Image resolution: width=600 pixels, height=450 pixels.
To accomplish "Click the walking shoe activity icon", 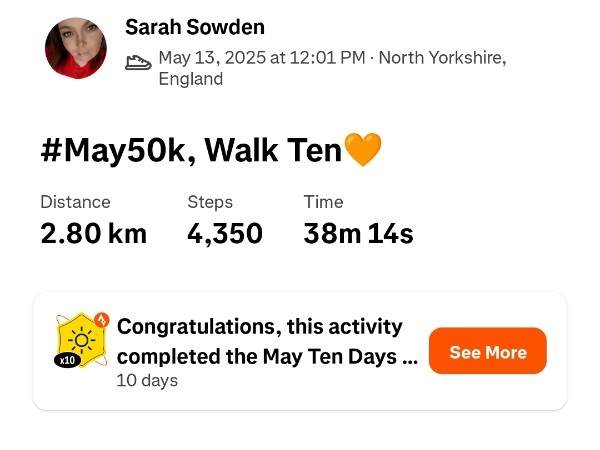I will click(x=138, y=62).
